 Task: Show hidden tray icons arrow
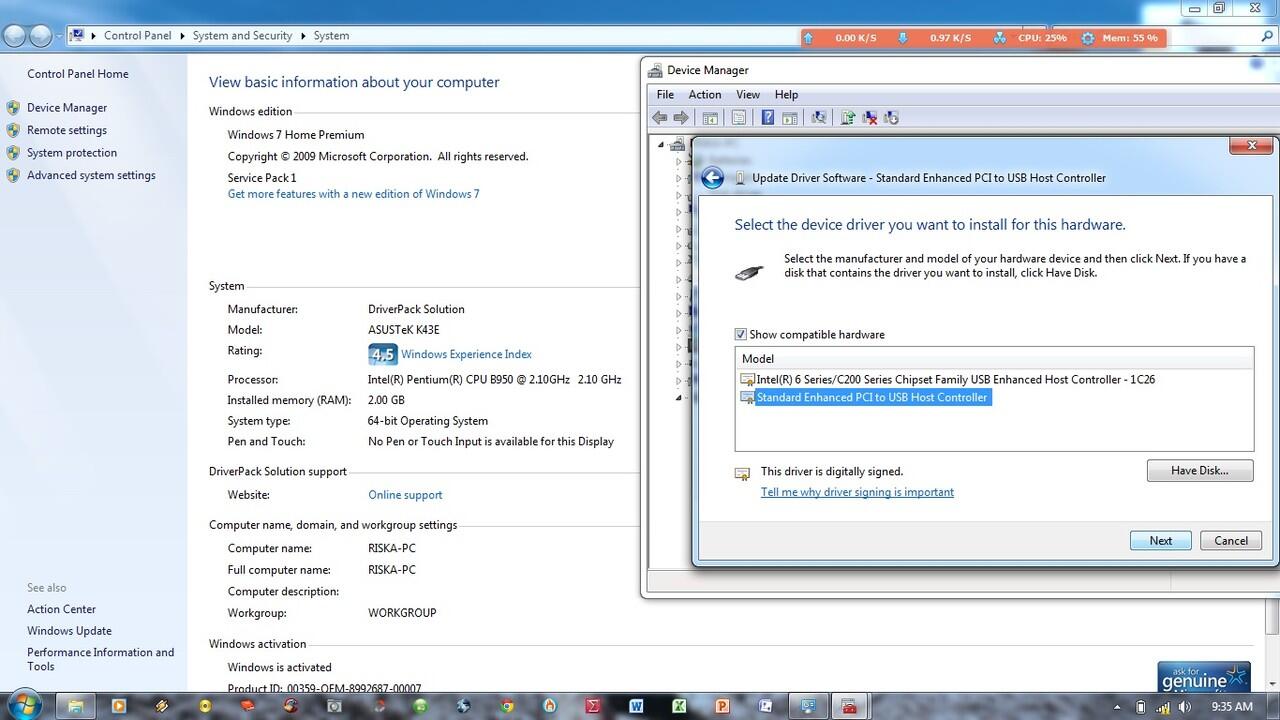coord(1116,707)
